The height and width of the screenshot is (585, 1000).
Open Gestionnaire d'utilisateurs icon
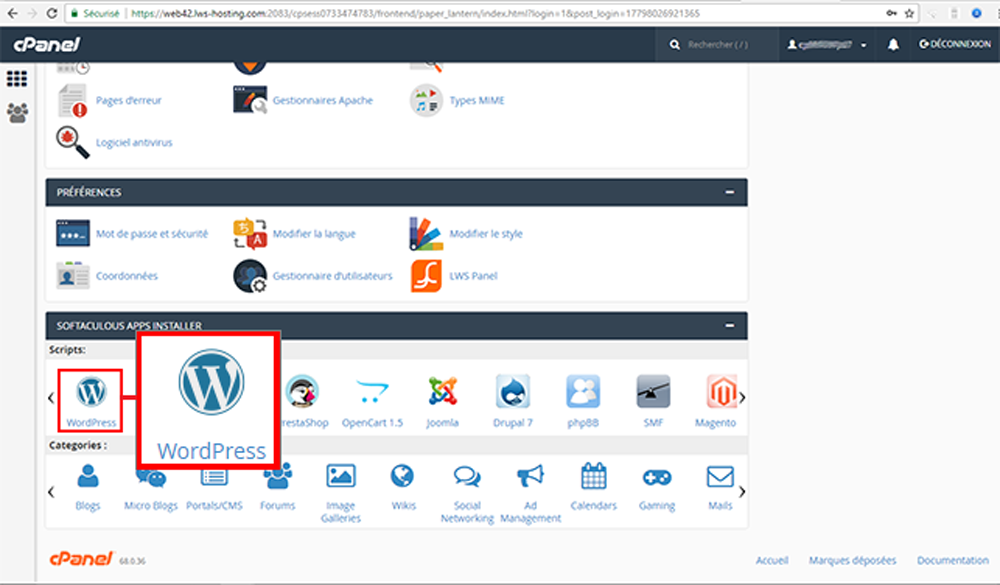(250, 276)
